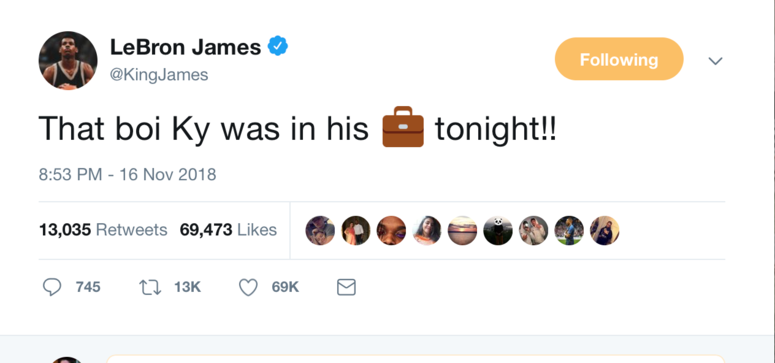Screen dimensions: 775x363
Task: Click the 745 replies count
Action: [88, 287]
